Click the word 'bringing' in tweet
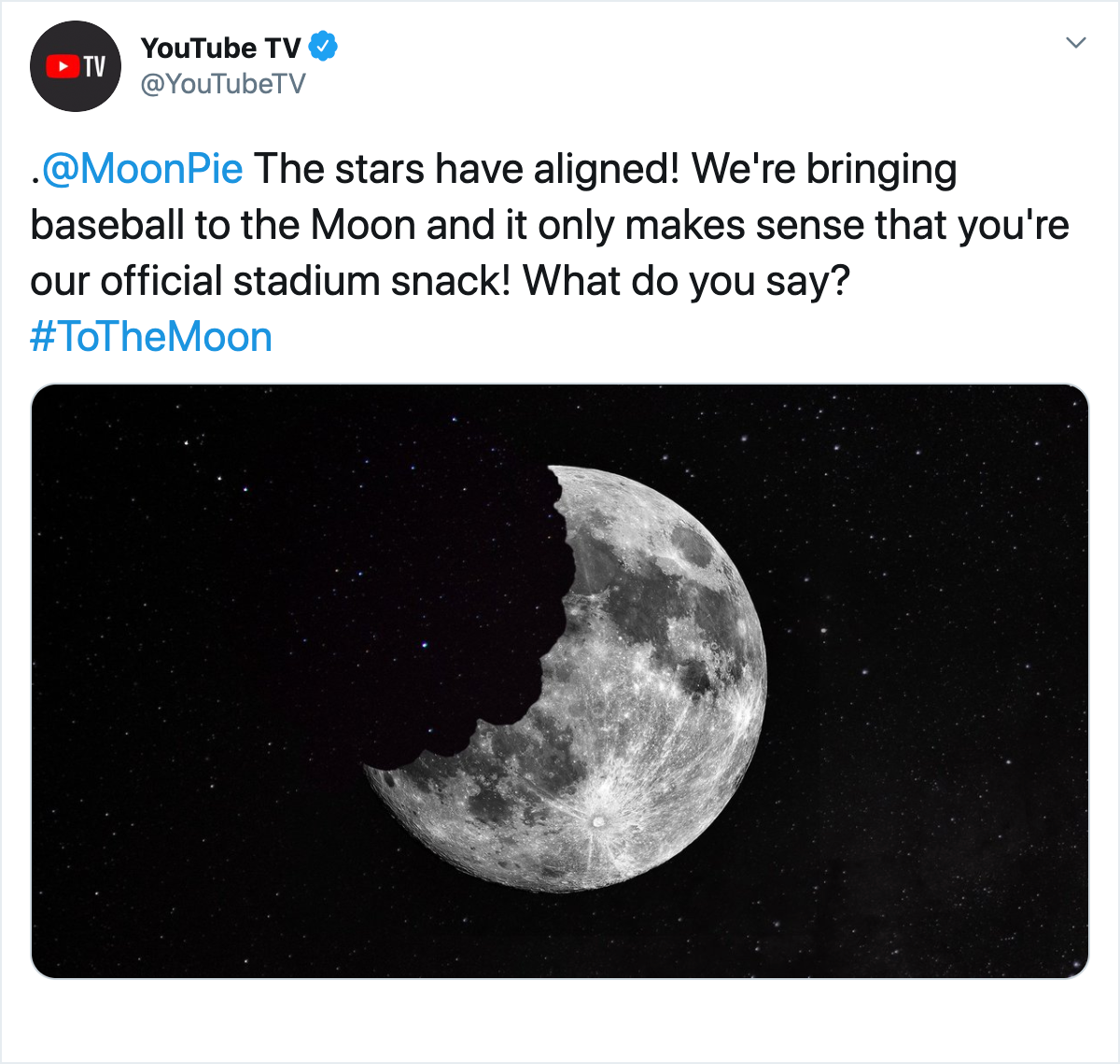1120x1064 pixels. tap(882, 171)
